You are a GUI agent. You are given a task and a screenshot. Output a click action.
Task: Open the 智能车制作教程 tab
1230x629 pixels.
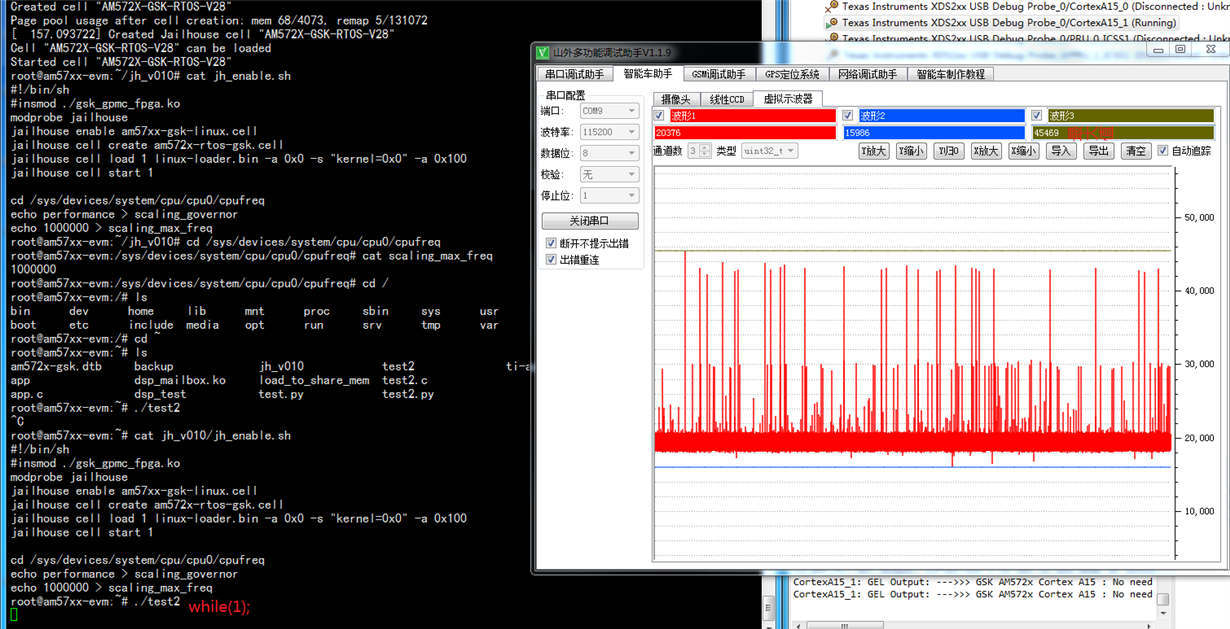point(951,74)
